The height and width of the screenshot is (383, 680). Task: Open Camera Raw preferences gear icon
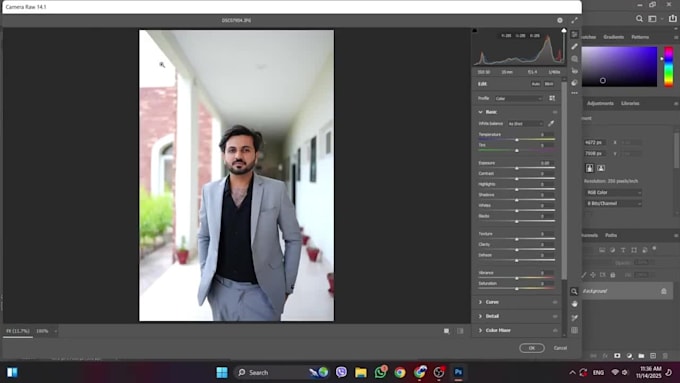click(x=560, y=20)
